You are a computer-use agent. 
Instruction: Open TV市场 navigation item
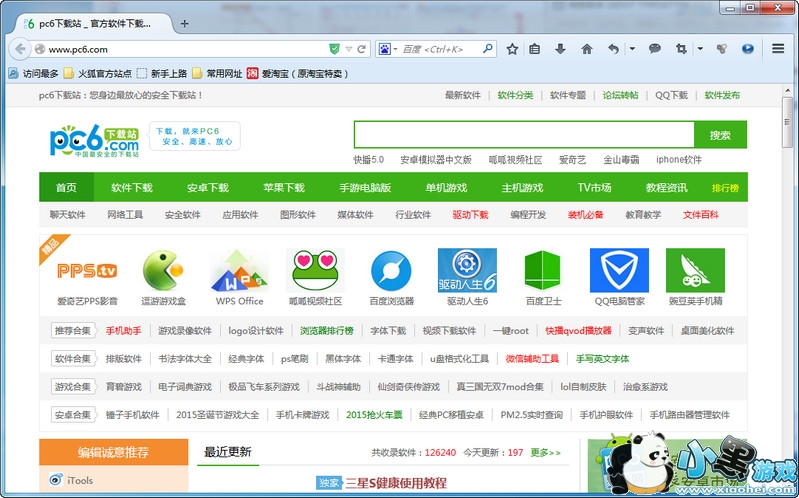[594, 187]
